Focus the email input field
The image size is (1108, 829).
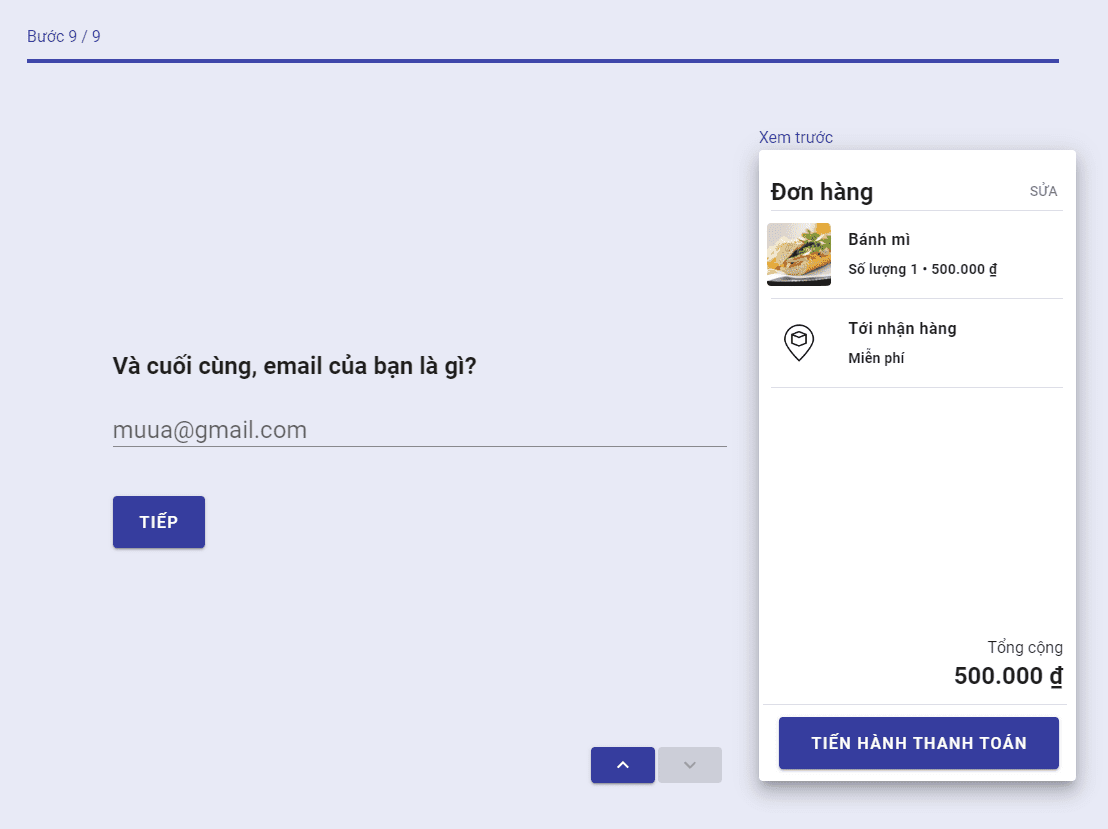pos(419,431)
